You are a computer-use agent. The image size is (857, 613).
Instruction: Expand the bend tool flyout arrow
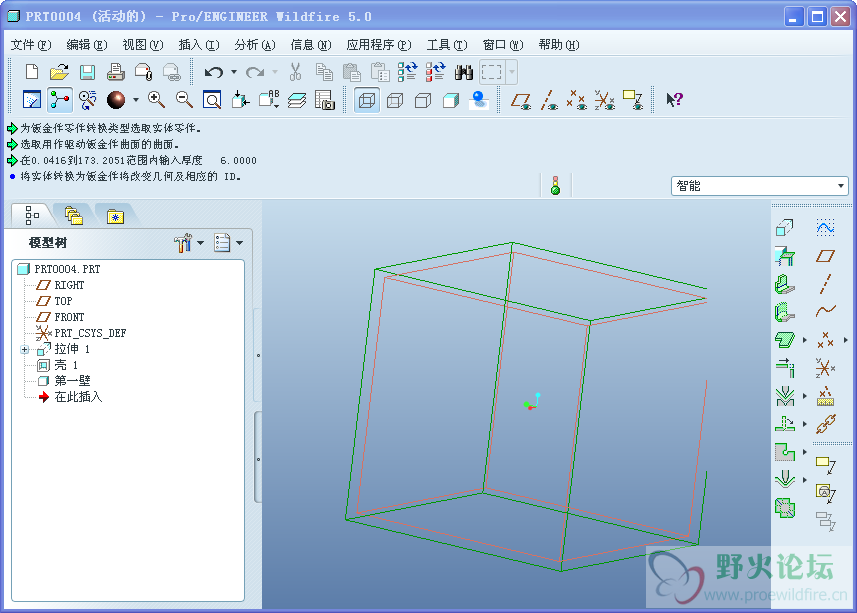[805, 396]
